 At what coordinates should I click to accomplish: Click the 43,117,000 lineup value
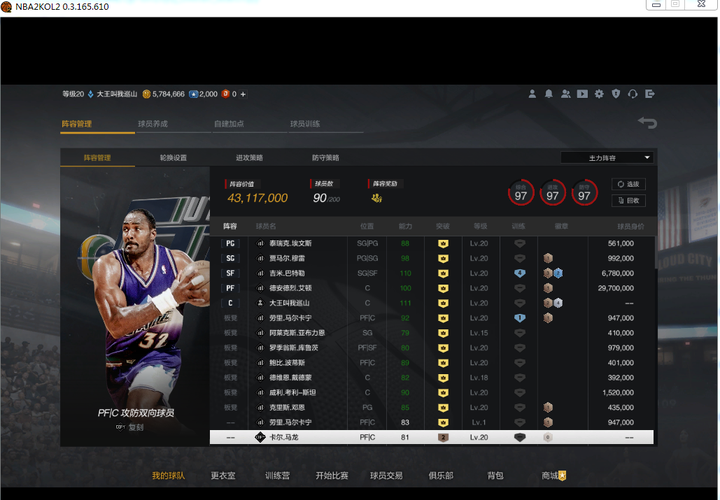[258, 198]
